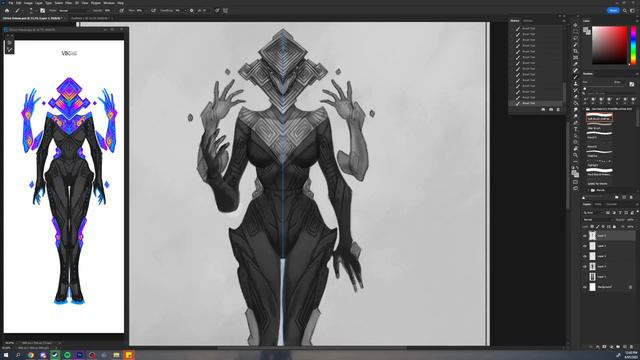Show the hidden layer above Background
The image size is (640, 360).
[585, 277]
